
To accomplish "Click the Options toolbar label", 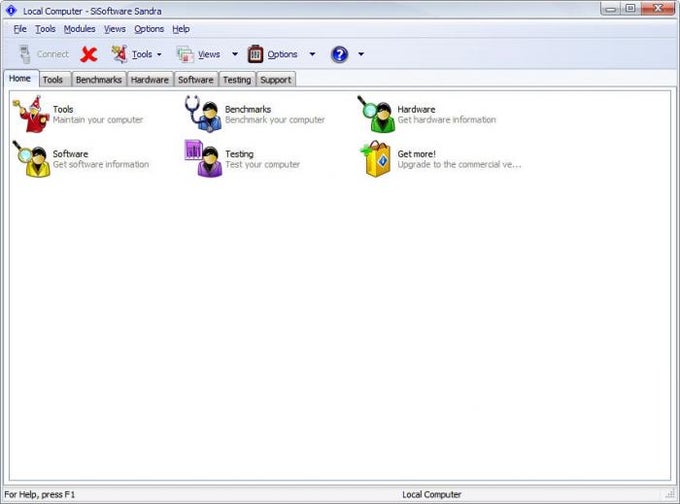I will (282, 54).
